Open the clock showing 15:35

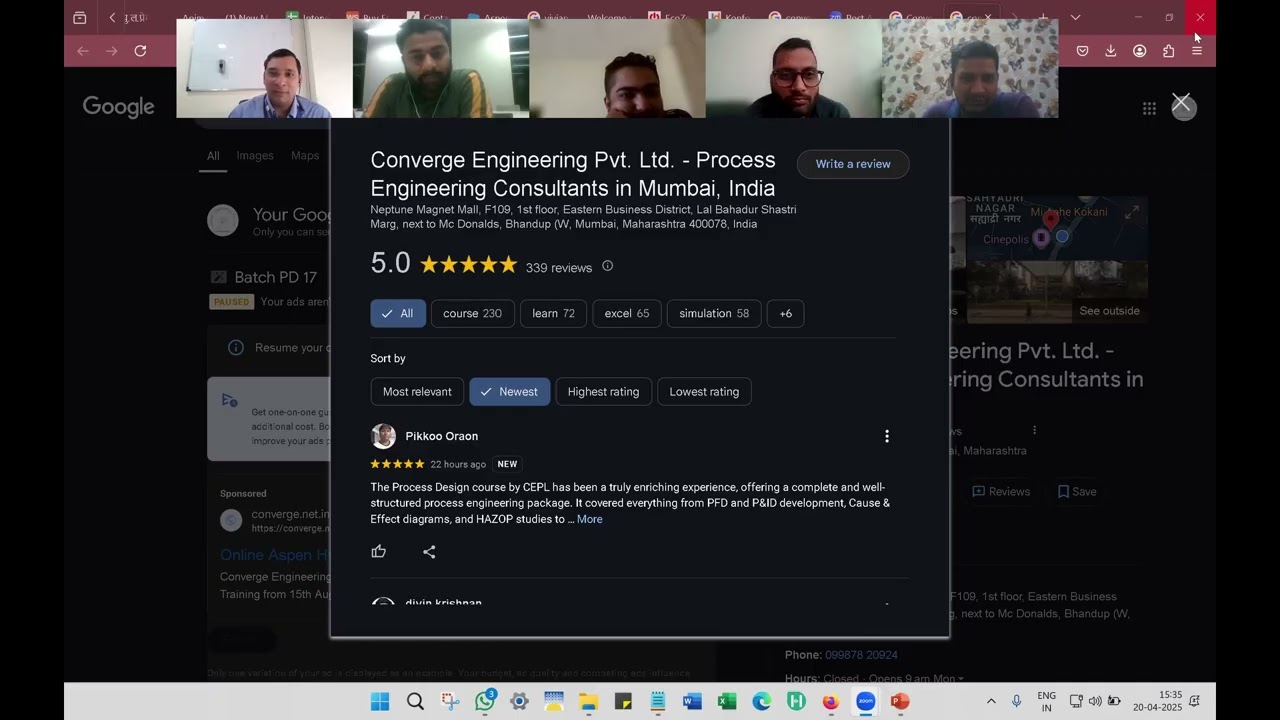click(1158, 701)
